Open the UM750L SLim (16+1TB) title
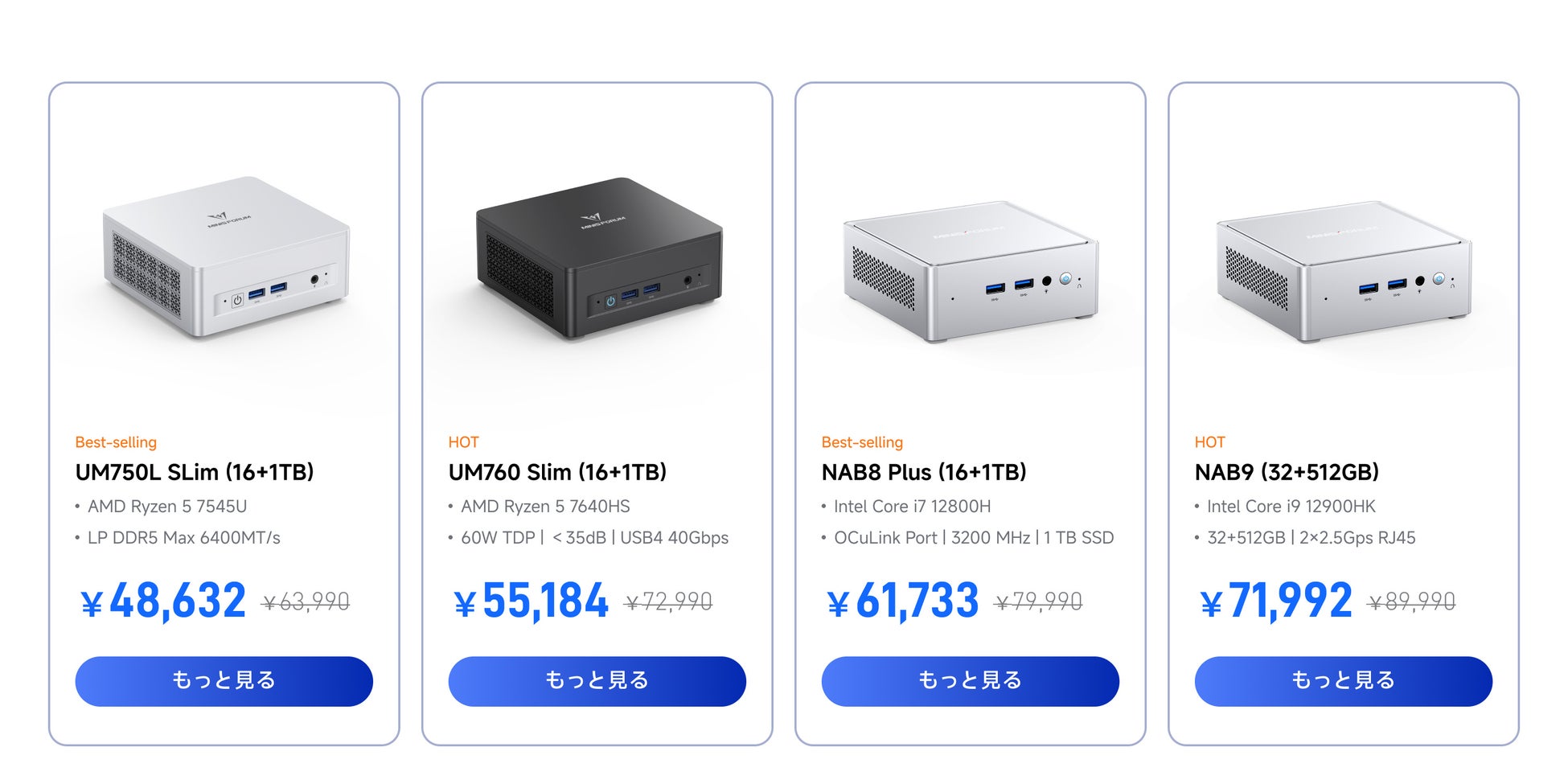The height and width of the screenshot is (784, 1568). click(195, 472)
